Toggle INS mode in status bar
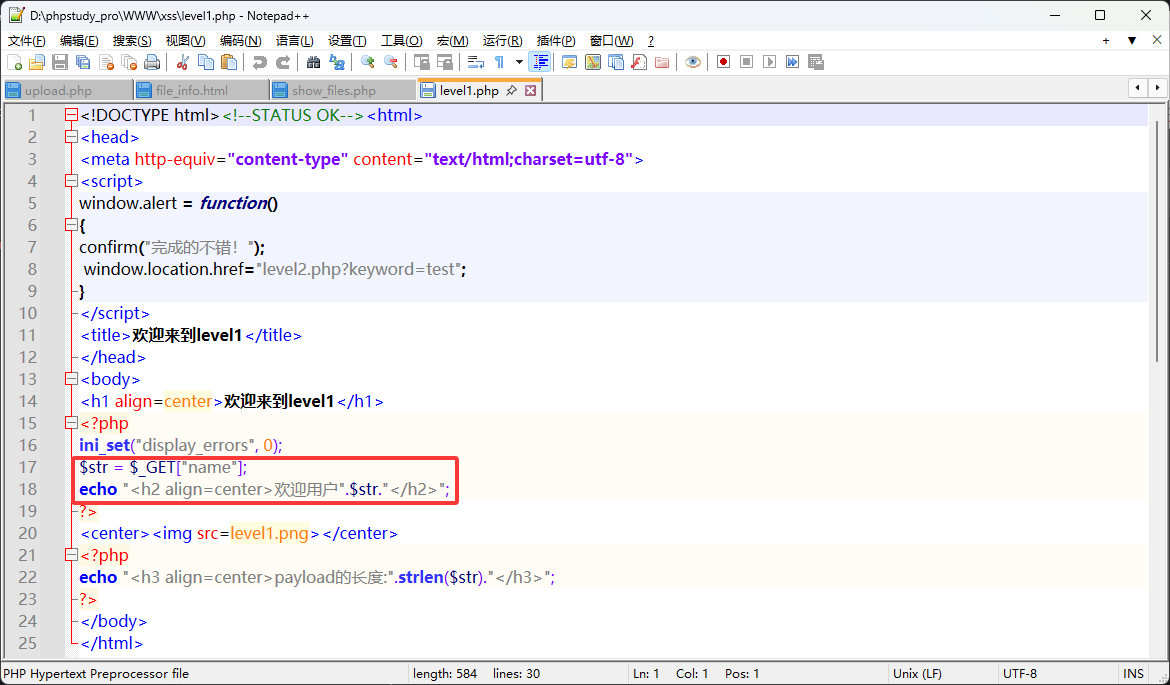 click(x=1133, y=673)
